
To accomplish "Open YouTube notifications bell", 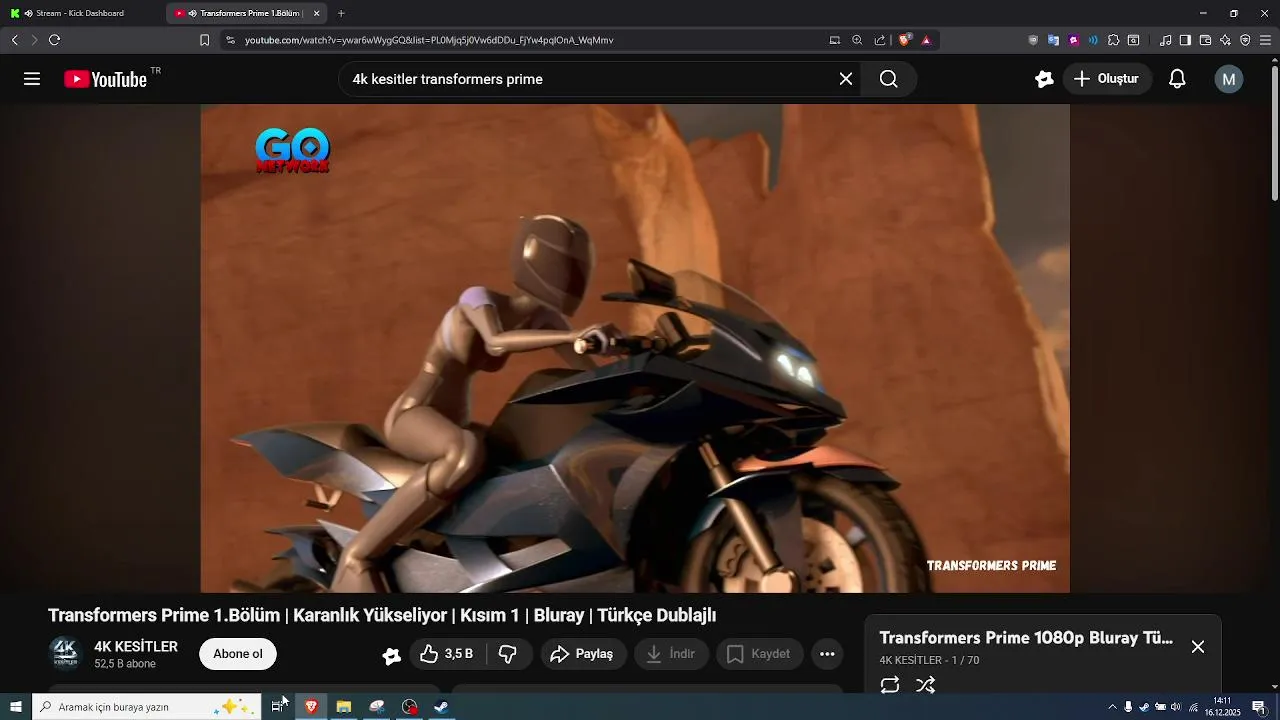I will (1177, 79).
